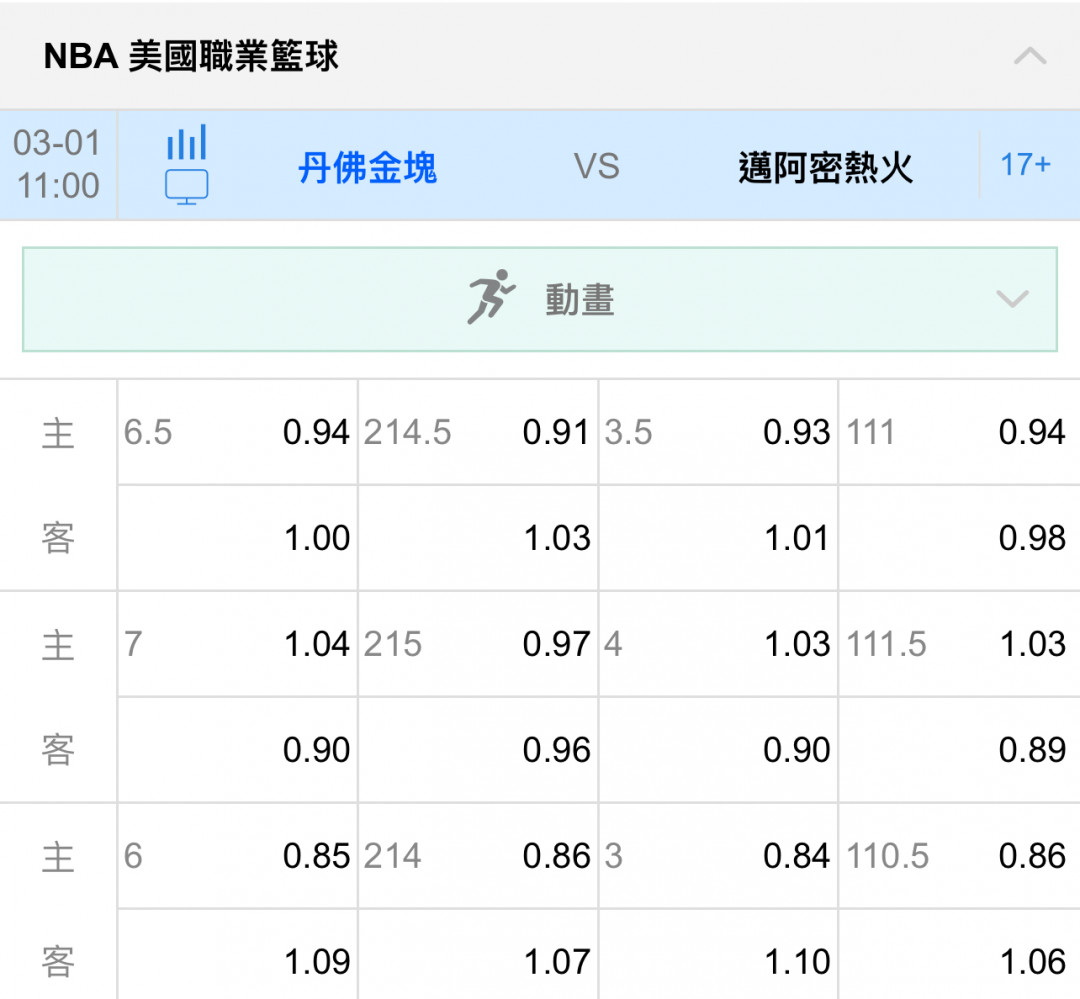1080x999 pixels.
Task: Select odds 1.03 under total 214.5
Action: pyautogui.click(x=478, y=538)
